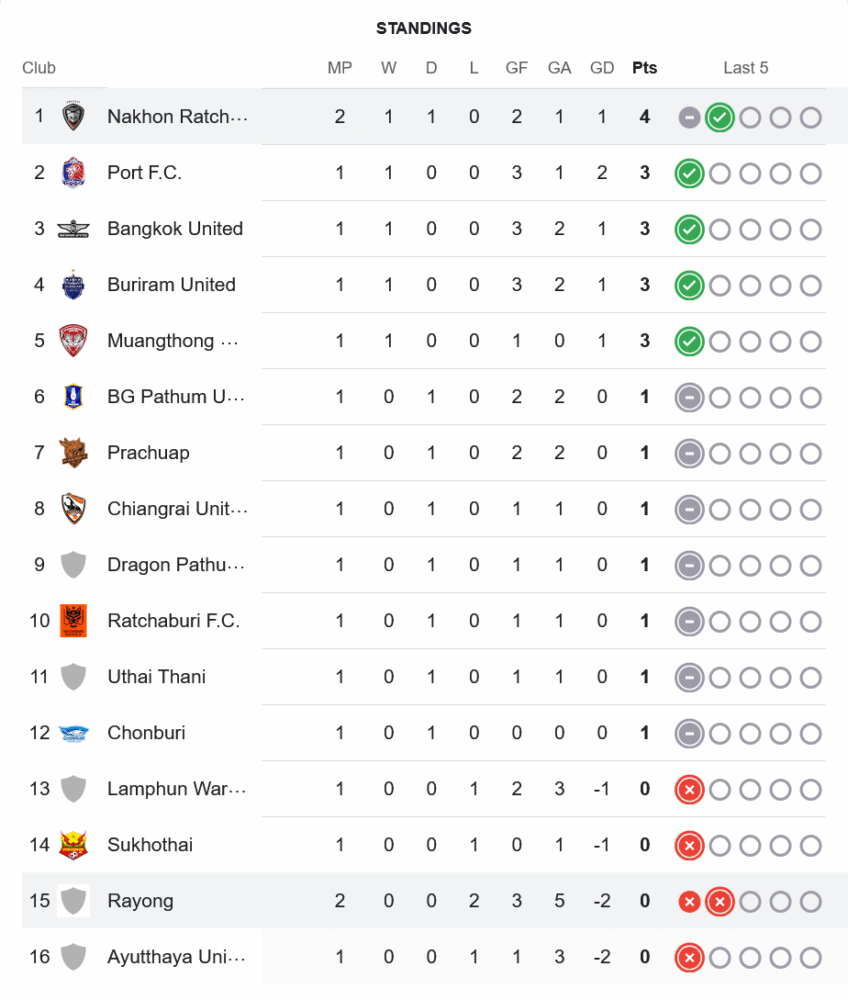This screenshot has width=848, height=1000.
Task: Sort standings by Pts column header
Action: pyautogui.click(x=645, y=68)
